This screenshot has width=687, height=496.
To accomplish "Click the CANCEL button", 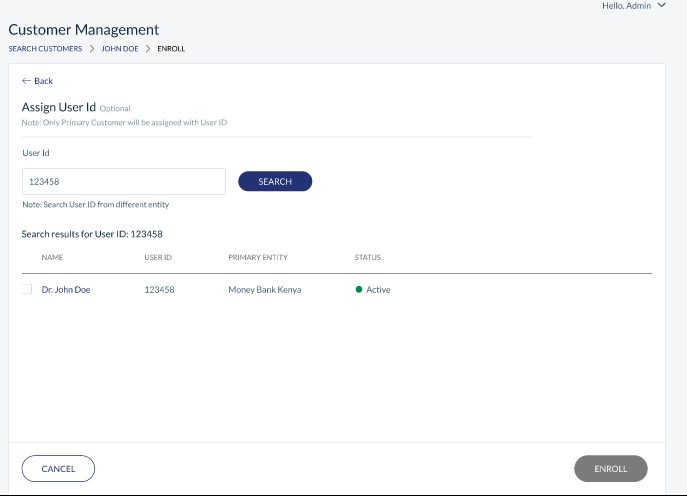I will pyautogui.click(x=58, y=468).
